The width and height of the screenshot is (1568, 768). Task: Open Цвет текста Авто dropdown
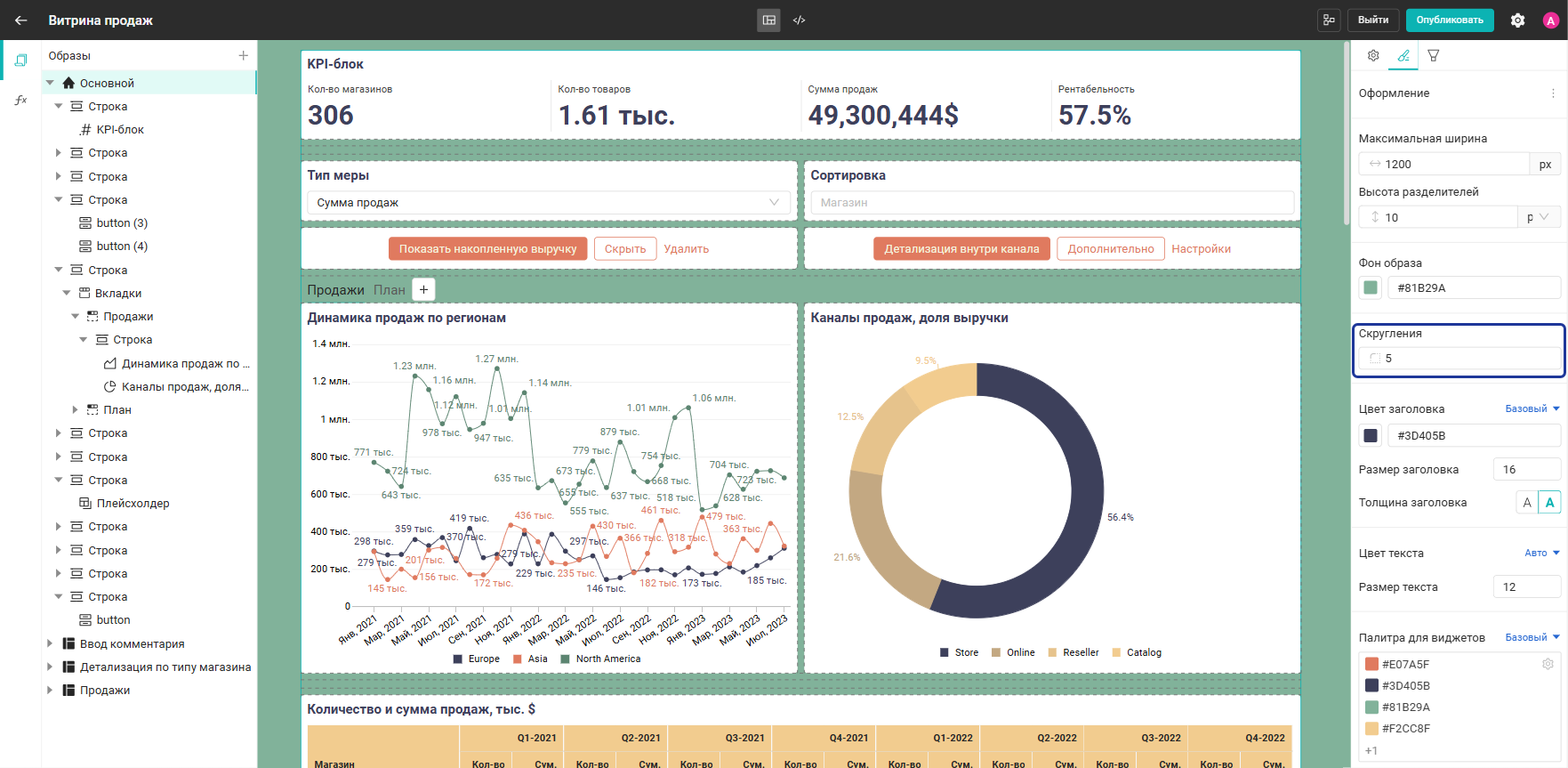tap(1542, 553)
